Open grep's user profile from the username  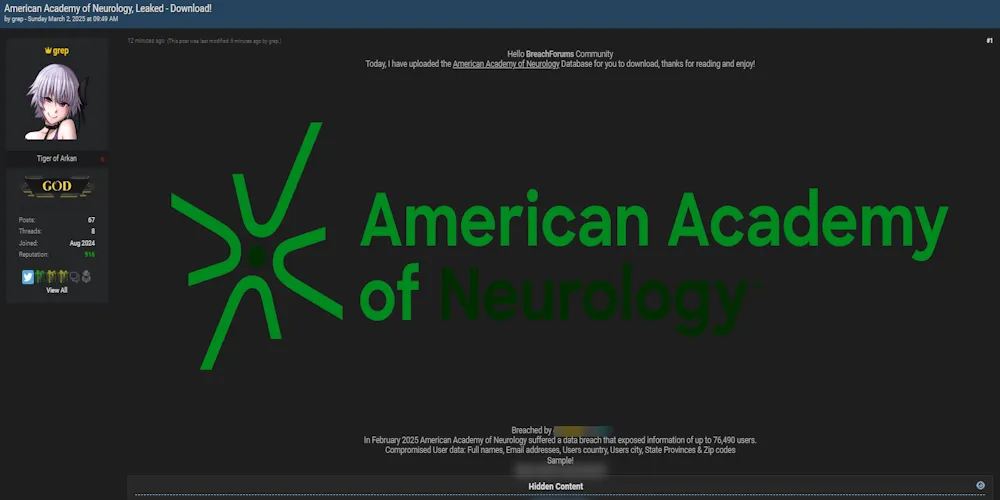click(61, 51)
